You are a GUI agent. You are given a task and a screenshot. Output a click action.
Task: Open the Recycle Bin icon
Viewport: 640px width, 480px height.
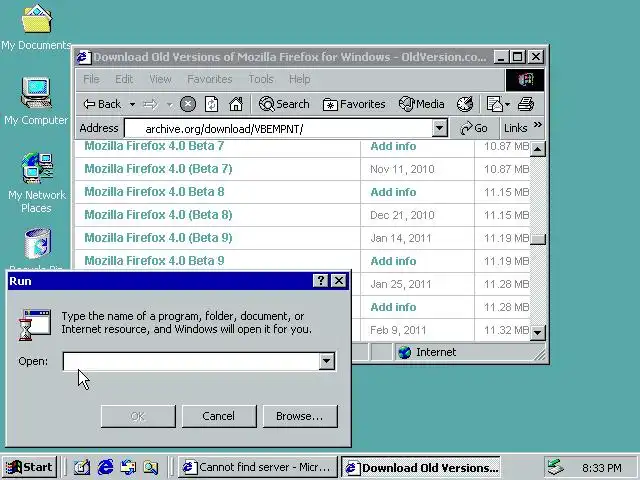tap(37, 244)
